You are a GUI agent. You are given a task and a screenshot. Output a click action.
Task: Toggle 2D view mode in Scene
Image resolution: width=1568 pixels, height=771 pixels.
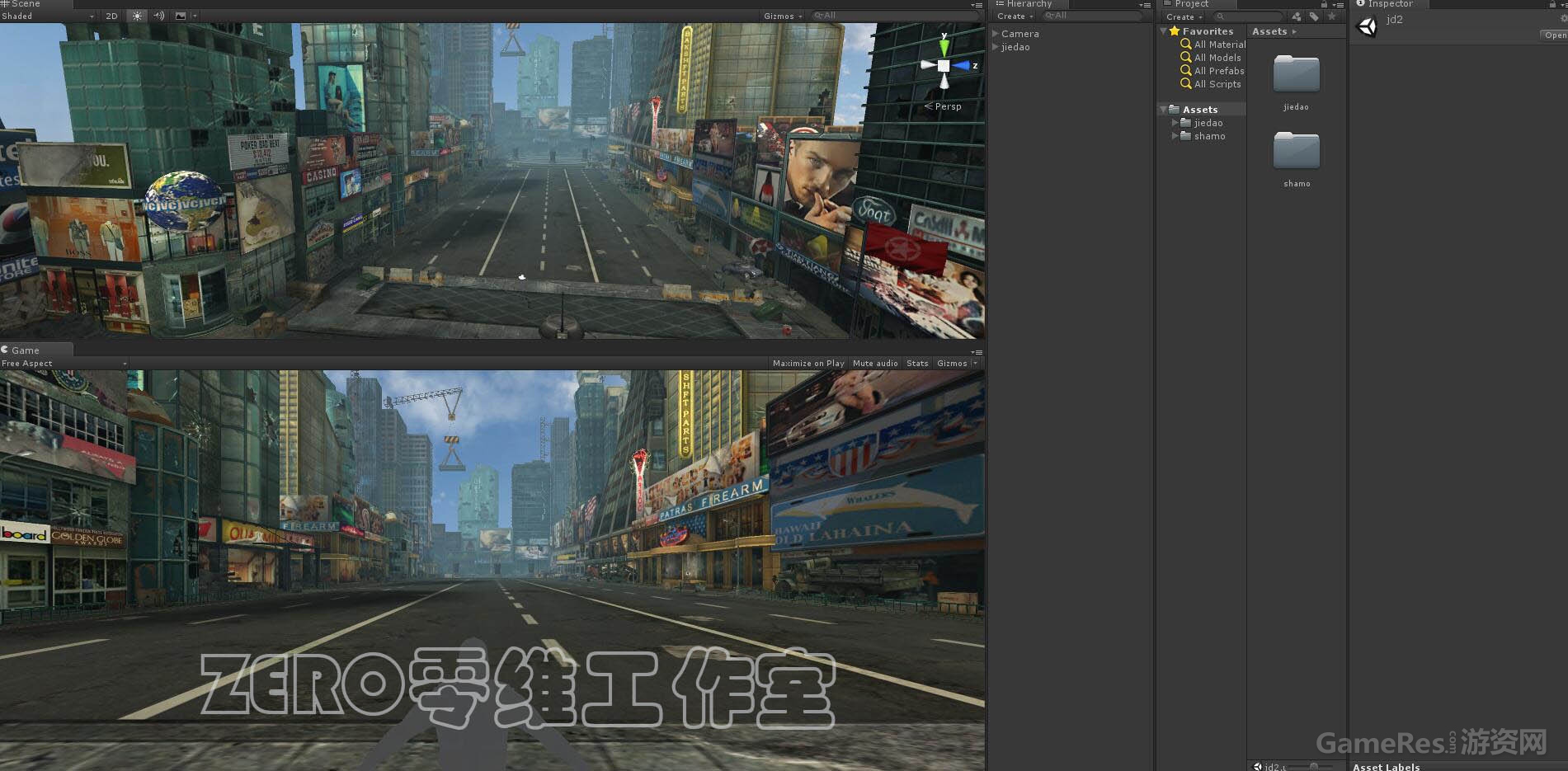tap(112, 16)
